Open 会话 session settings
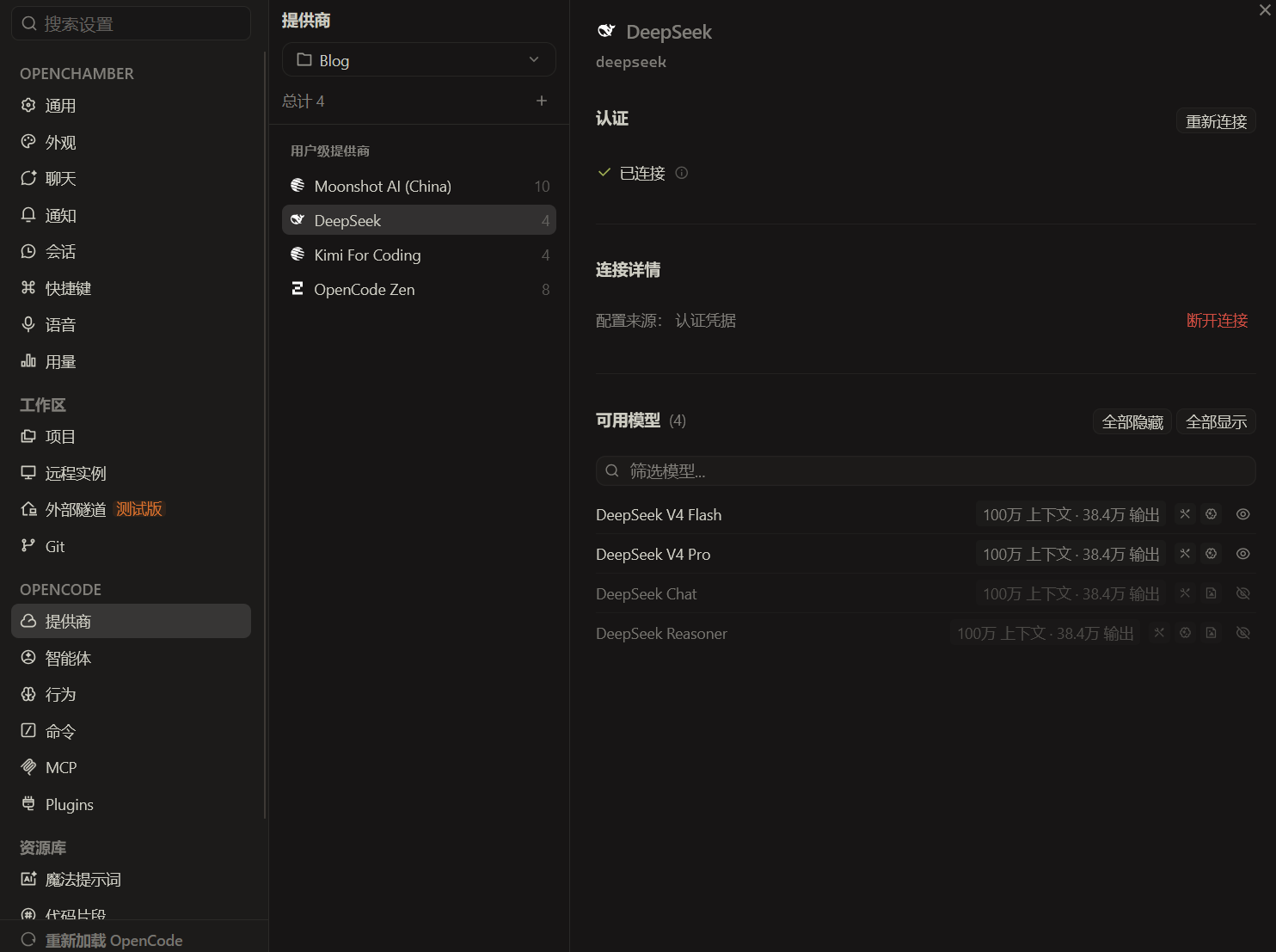1276x952 pixels. tap(131, 252)
